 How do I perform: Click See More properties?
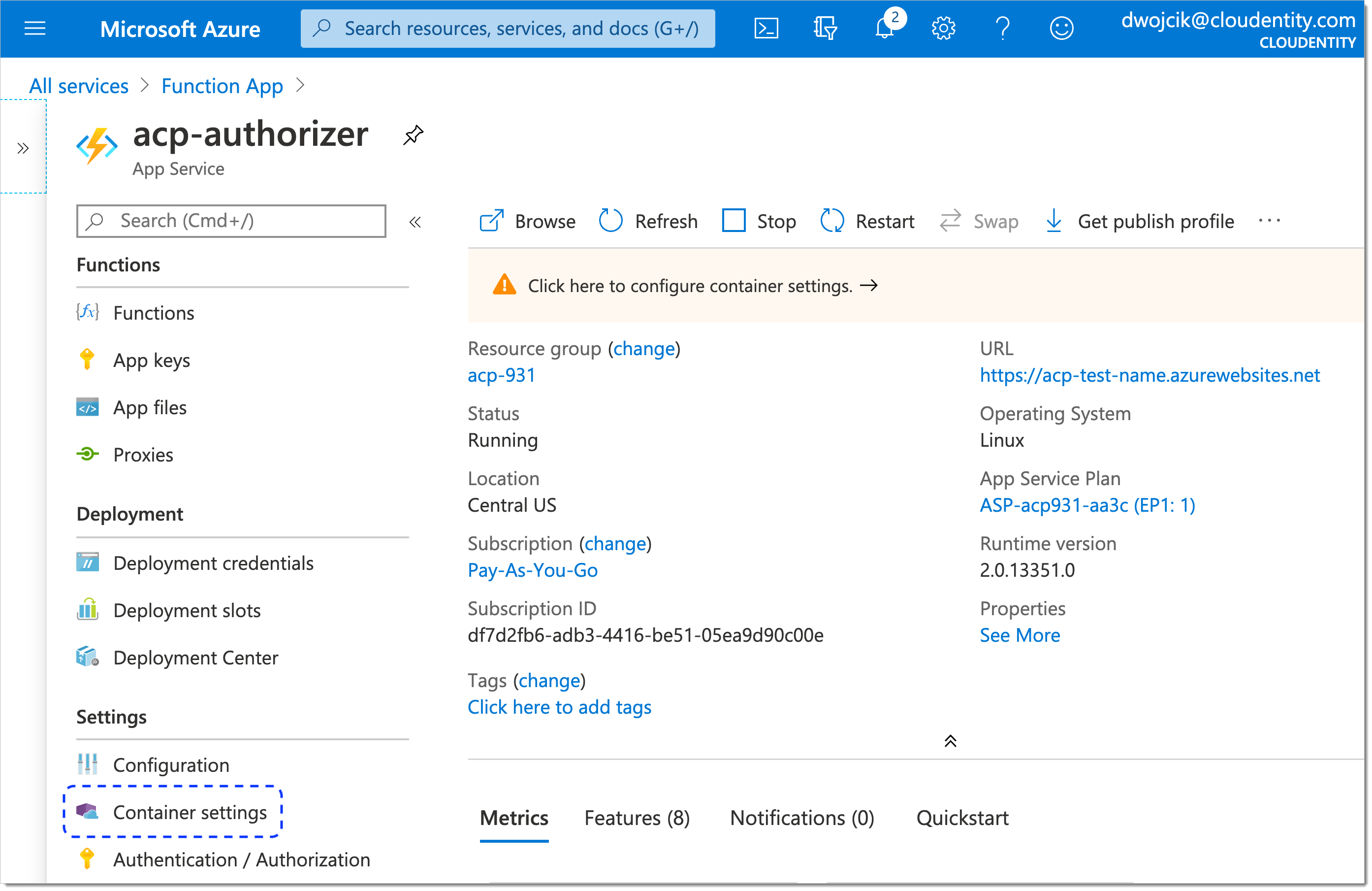point(1021,635)
